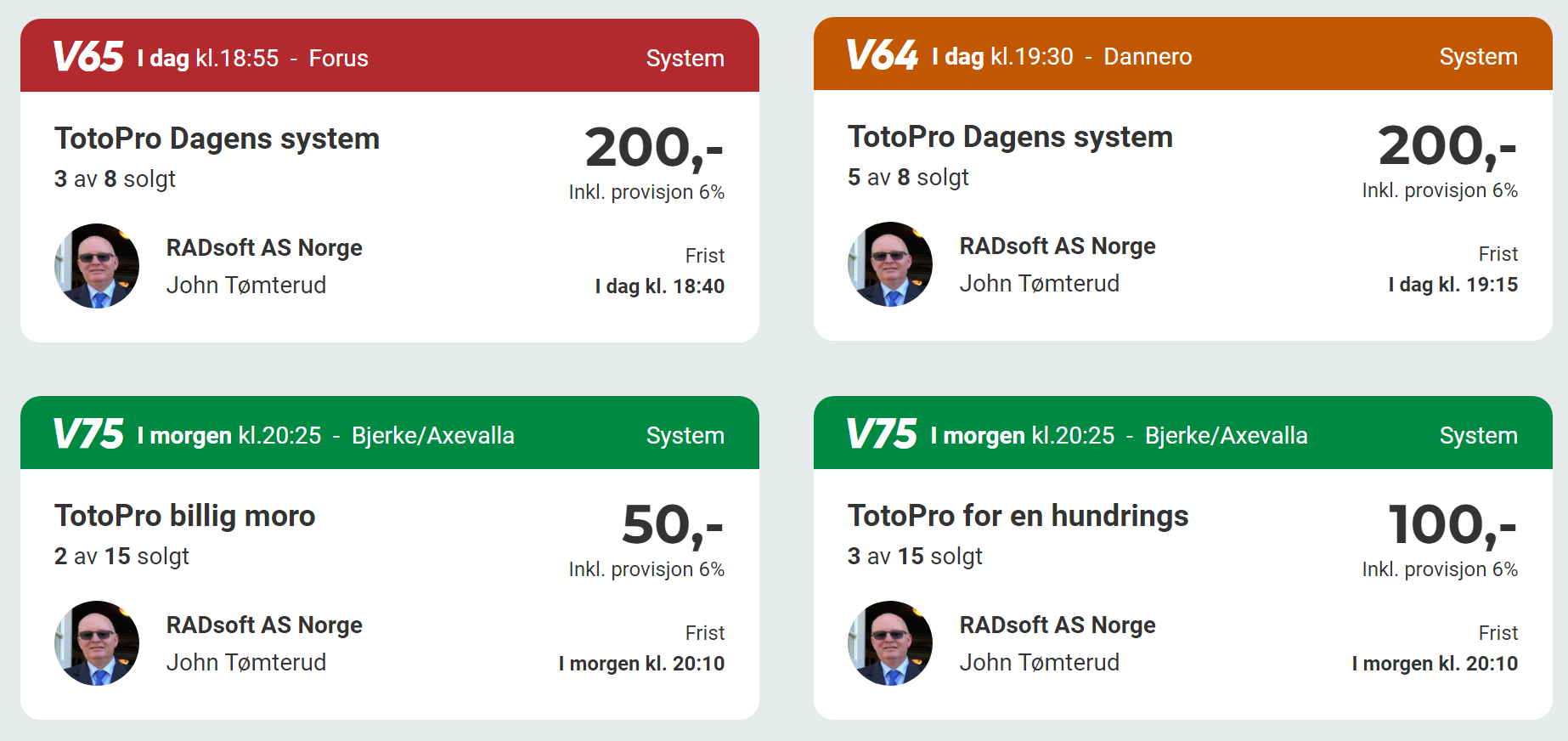Open the Dannero TotoPro Dagens system title
Screen dimensions: 1568x741
(1010, 137)
